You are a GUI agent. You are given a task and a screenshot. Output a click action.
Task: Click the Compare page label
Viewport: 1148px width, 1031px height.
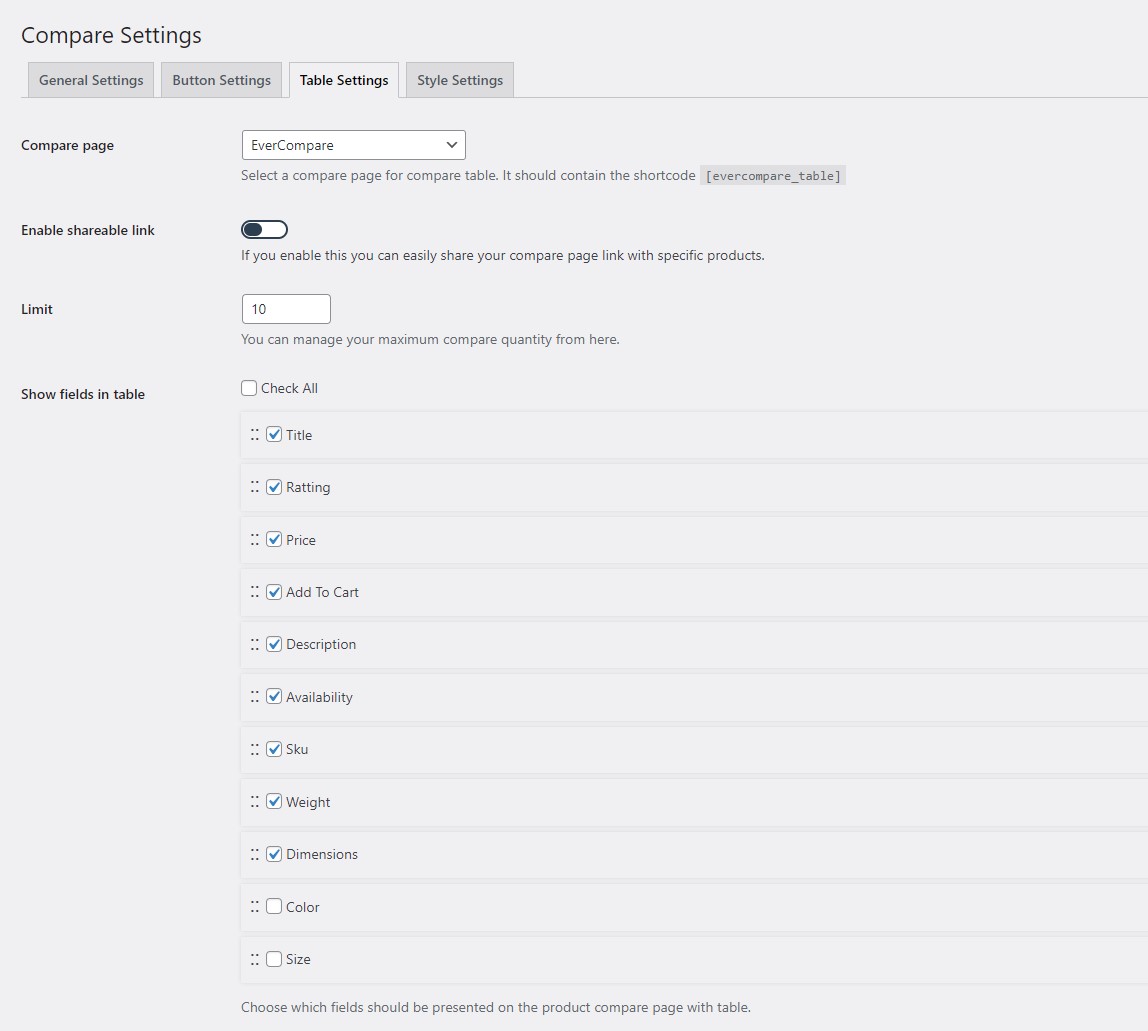[67, 145]
